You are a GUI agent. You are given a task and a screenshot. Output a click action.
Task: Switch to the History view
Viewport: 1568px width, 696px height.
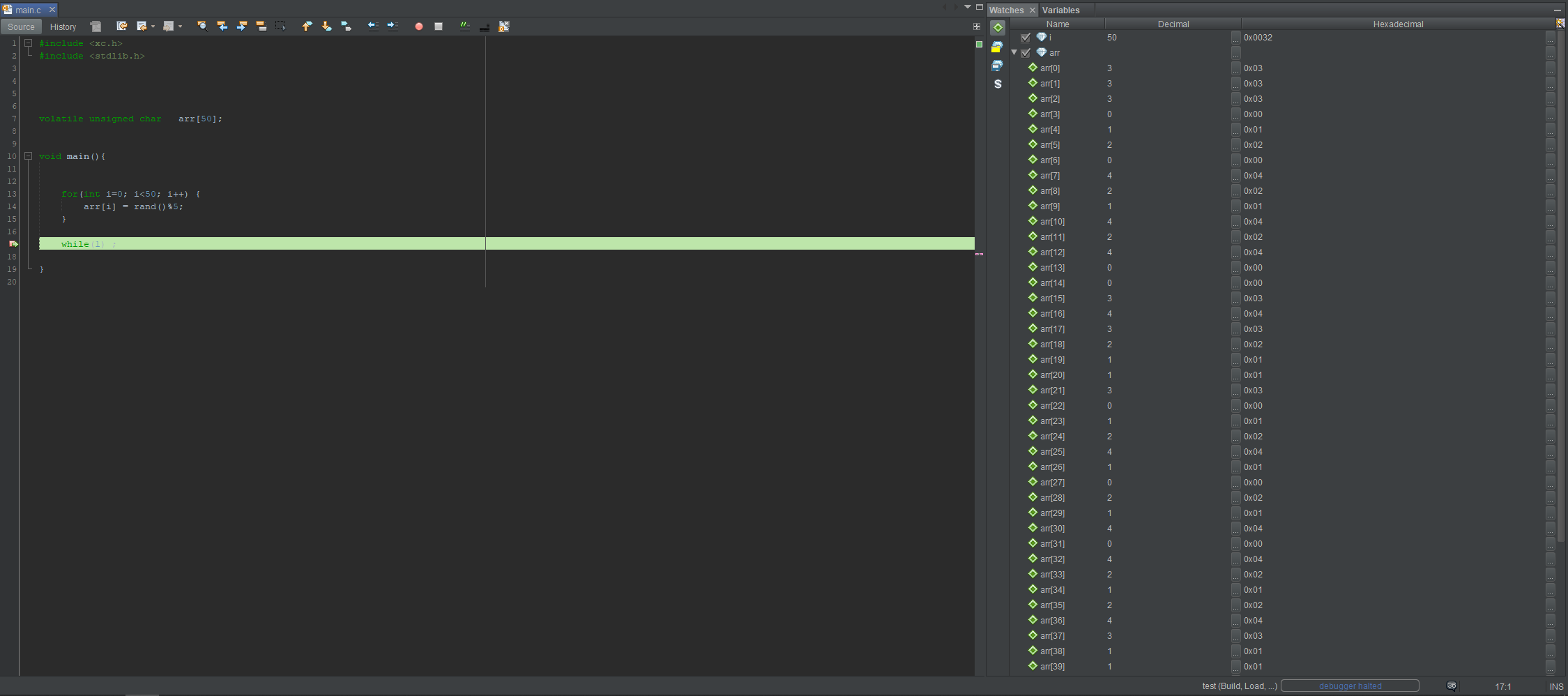click(x=63, y=27)
